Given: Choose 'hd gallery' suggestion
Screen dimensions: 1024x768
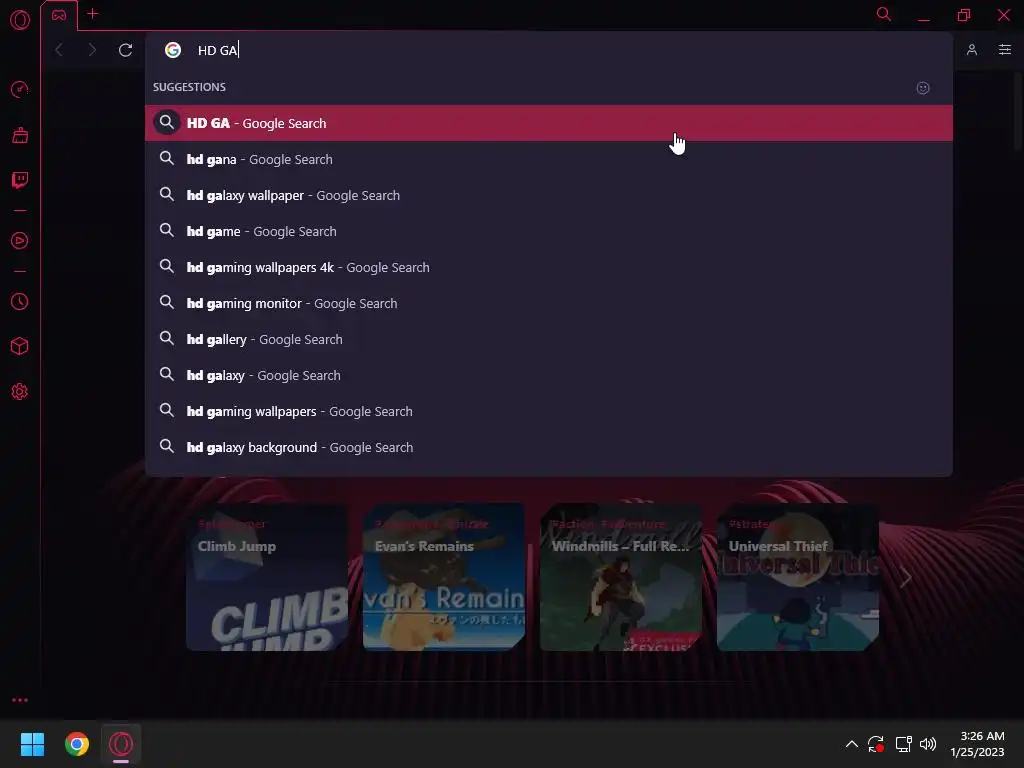Looking at the screenshot, I should pyautogui.click(x=549, y=339).
